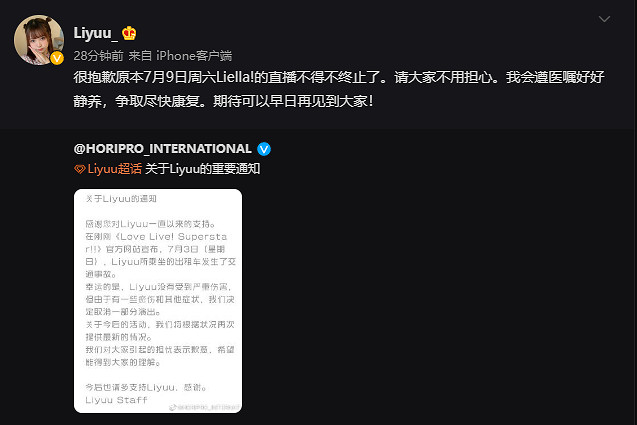637x425 pixels.
Task: Click the 关于Liyuu的通知 heading in image
Action: 121,199
